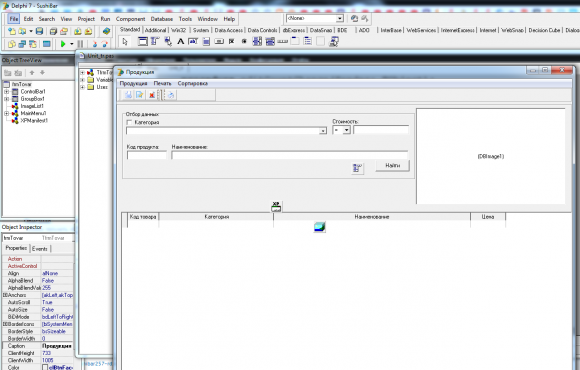Click into the Наименование input field
Screen dimensions: 580x370
coord(290,155)
